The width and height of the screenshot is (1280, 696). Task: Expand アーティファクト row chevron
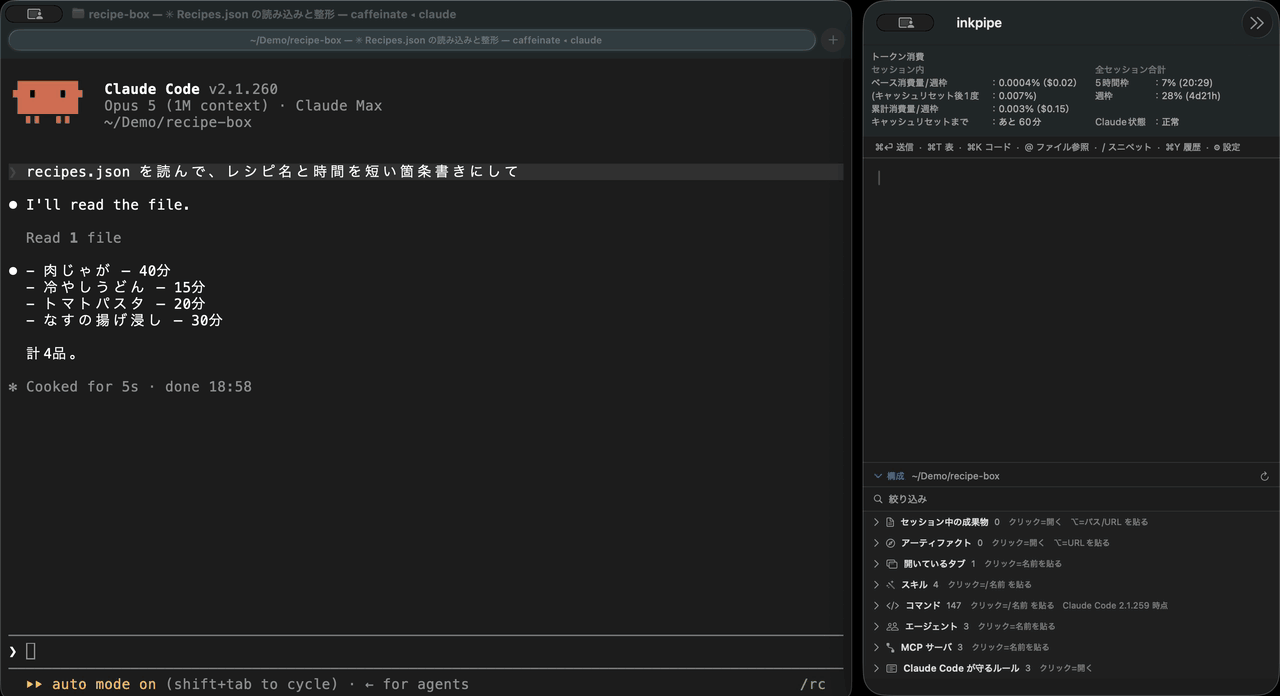(877, 543)
